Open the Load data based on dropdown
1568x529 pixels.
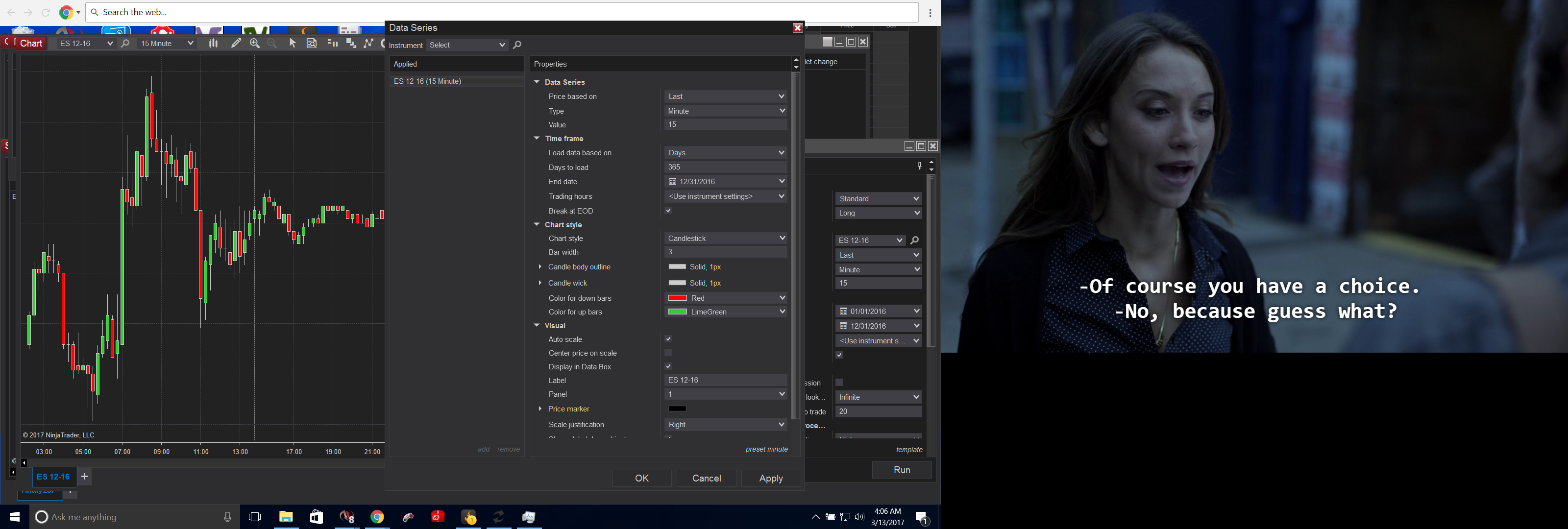coord(726,153)
